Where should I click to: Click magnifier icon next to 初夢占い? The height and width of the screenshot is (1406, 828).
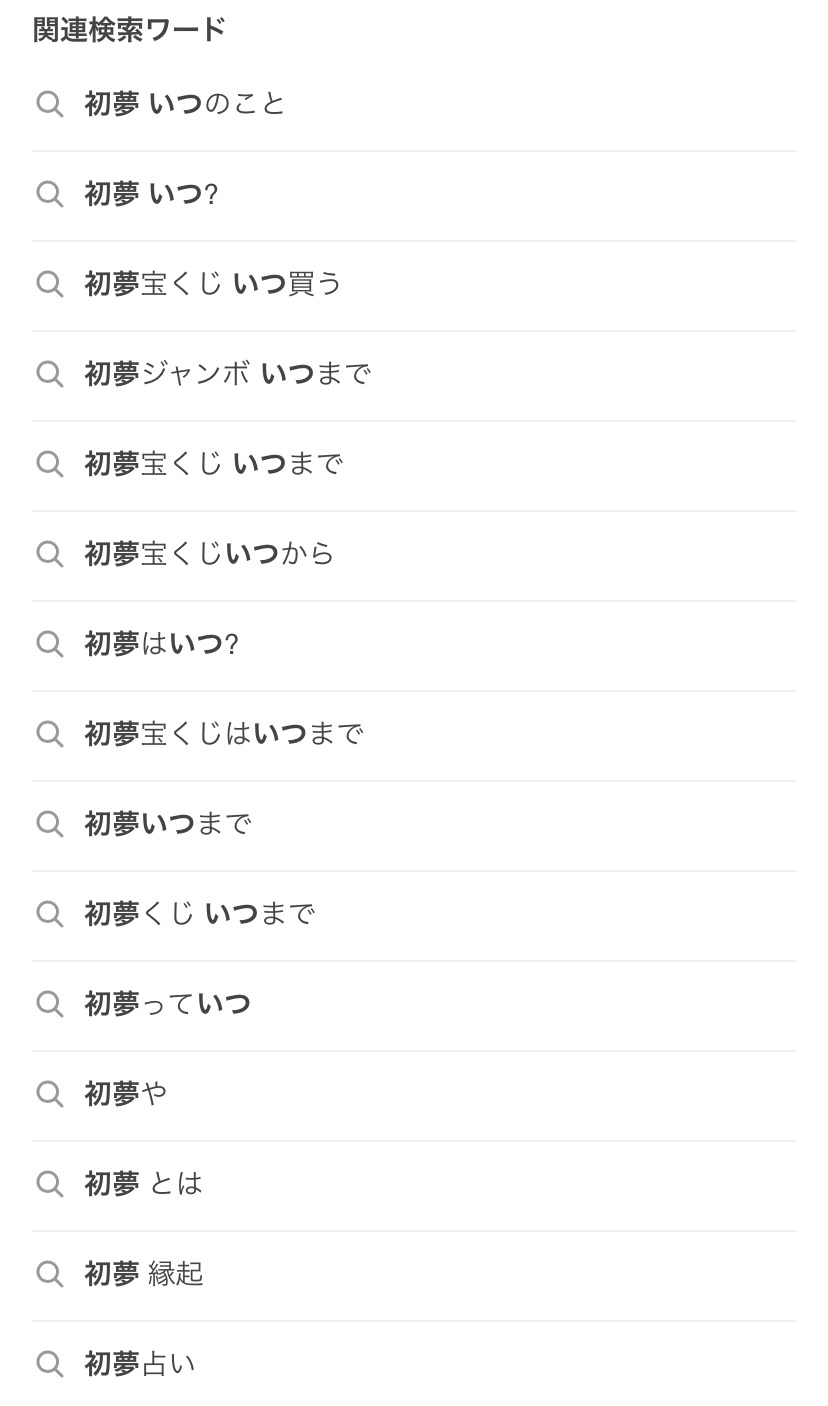click(x=50, y=1364)
